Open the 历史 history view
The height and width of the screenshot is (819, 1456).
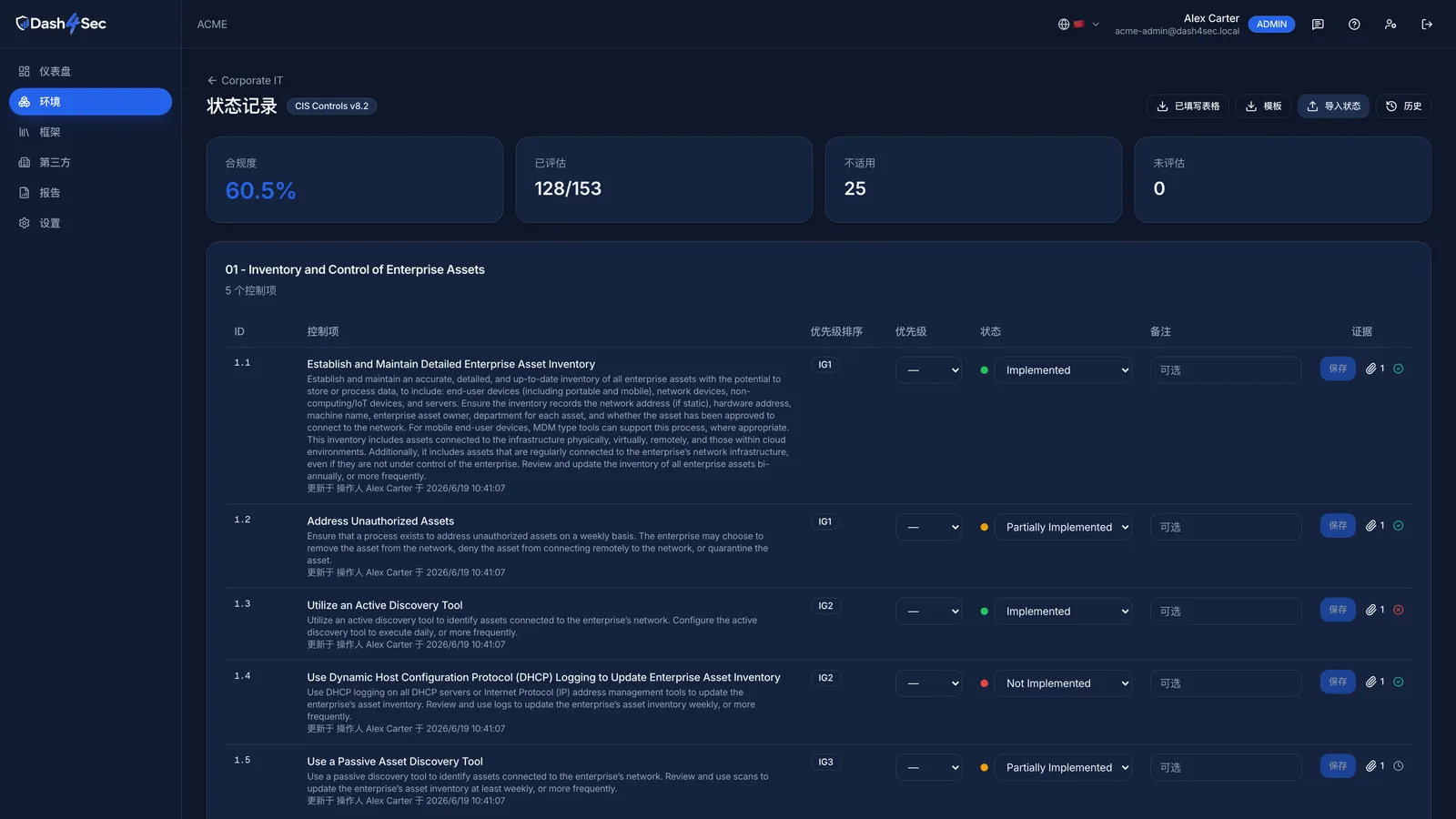1403,106
